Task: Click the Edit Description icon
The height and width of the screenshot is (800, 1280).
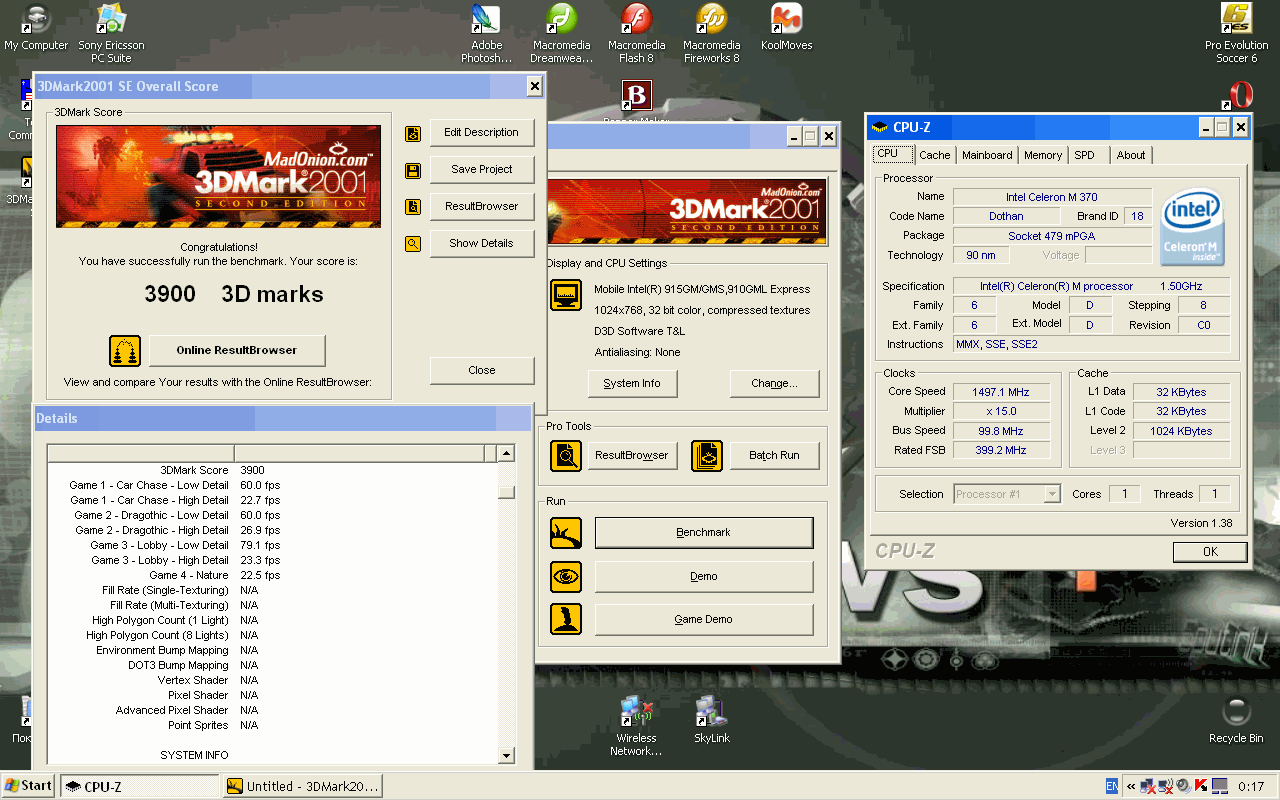Action: click(x=413, y=134)
